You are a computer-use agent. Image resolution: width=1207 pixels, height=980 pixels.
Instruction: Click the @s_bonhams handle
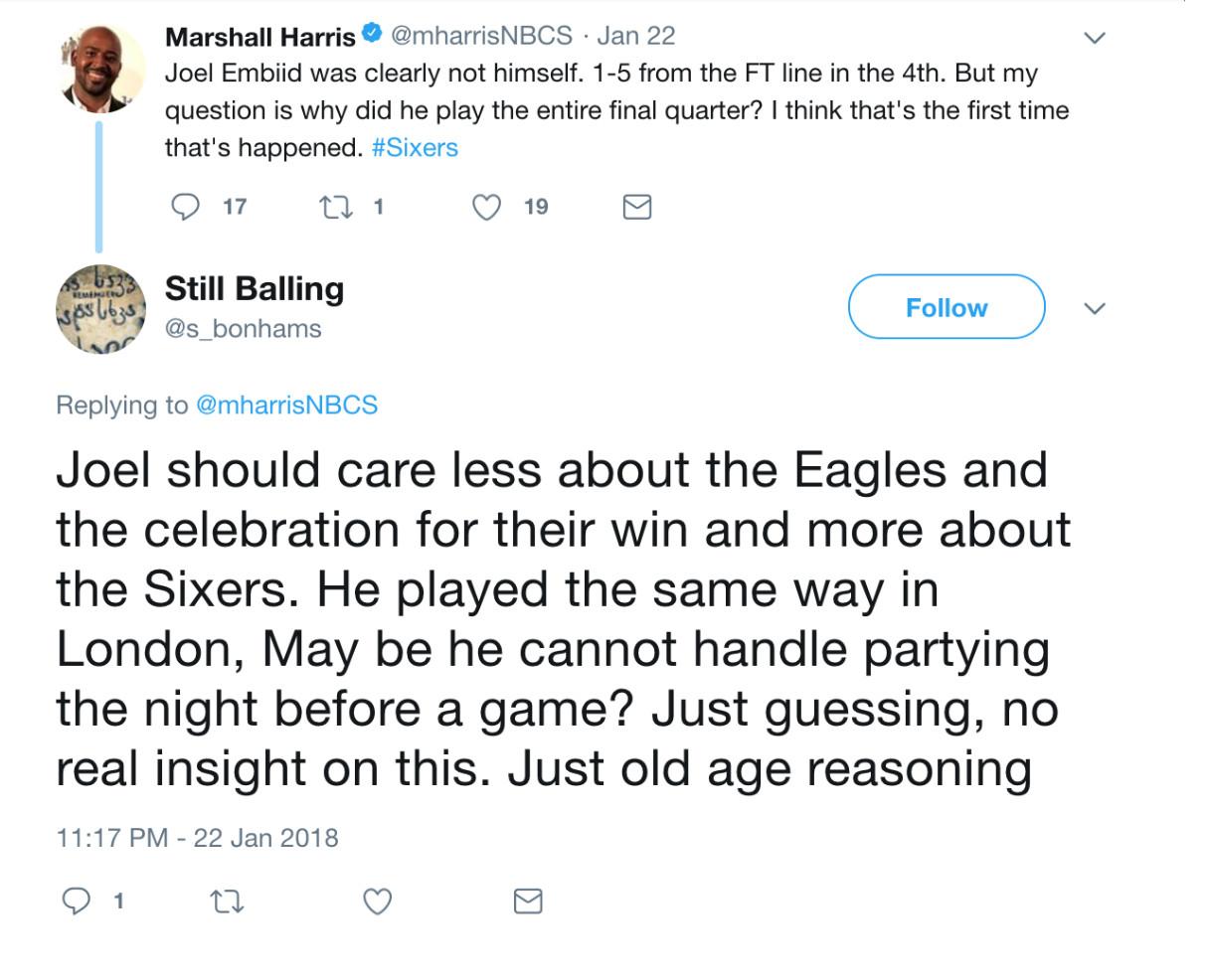244,329
